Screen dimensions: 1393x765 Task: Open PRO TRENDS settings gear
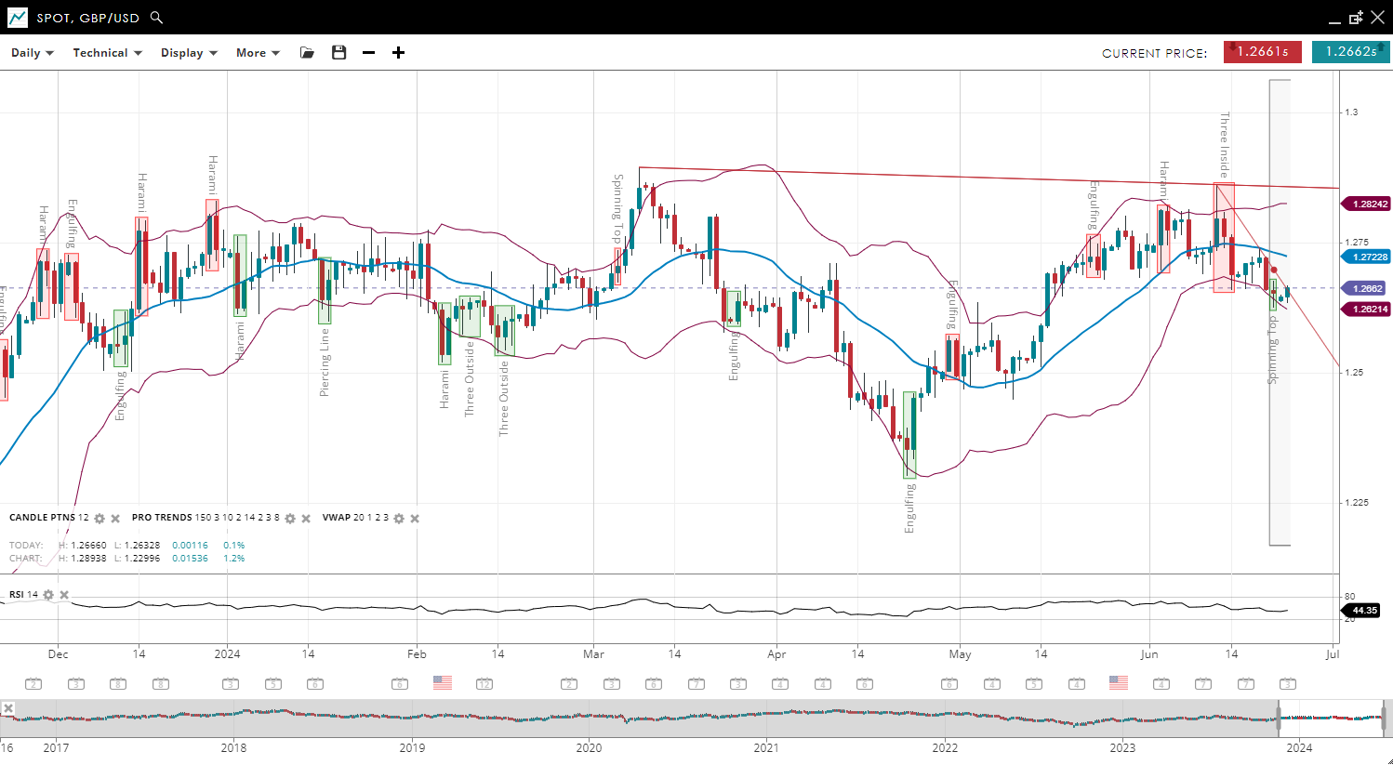[290, 519]
